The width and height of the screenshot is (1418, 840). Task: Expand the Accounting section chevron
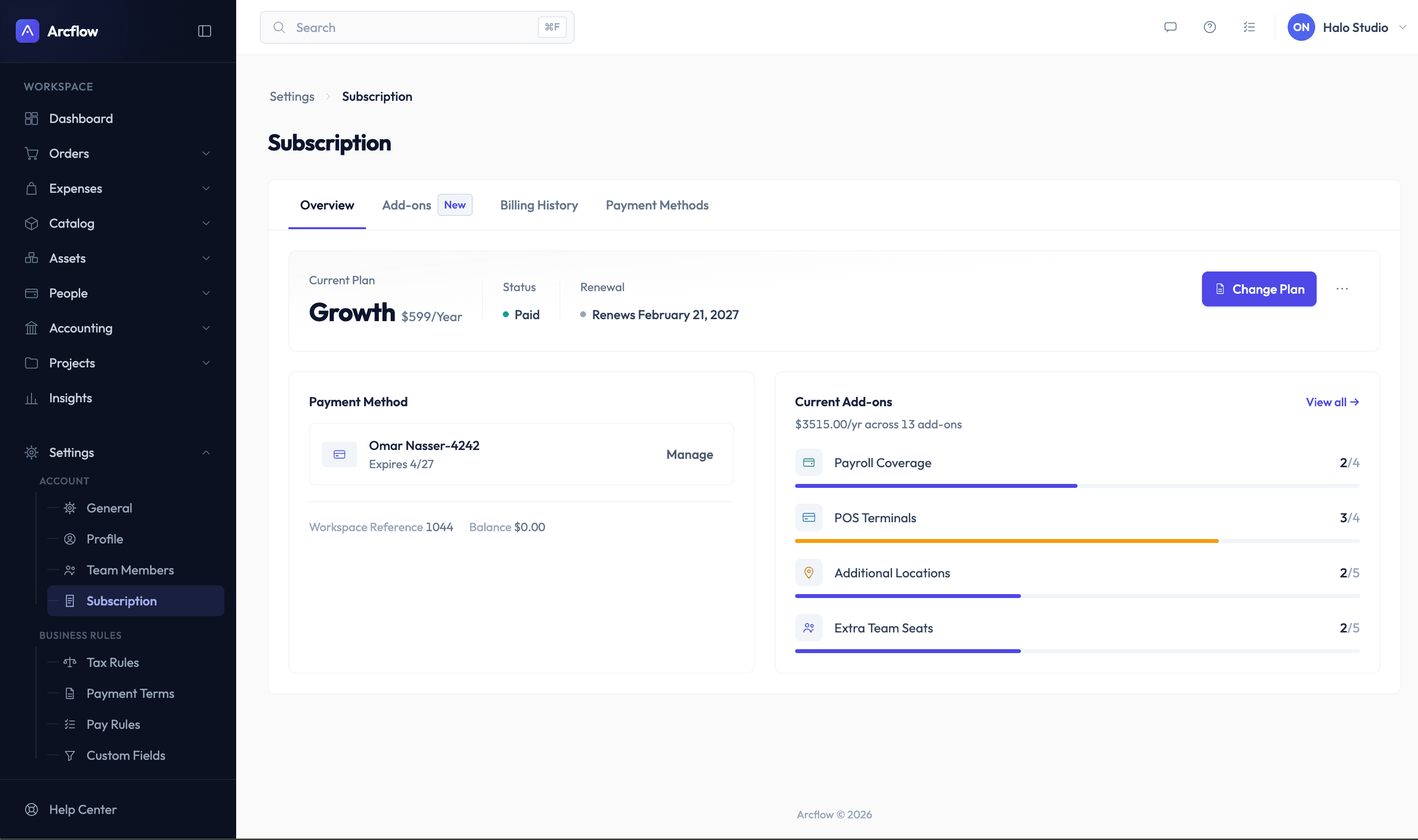point(206,328)
